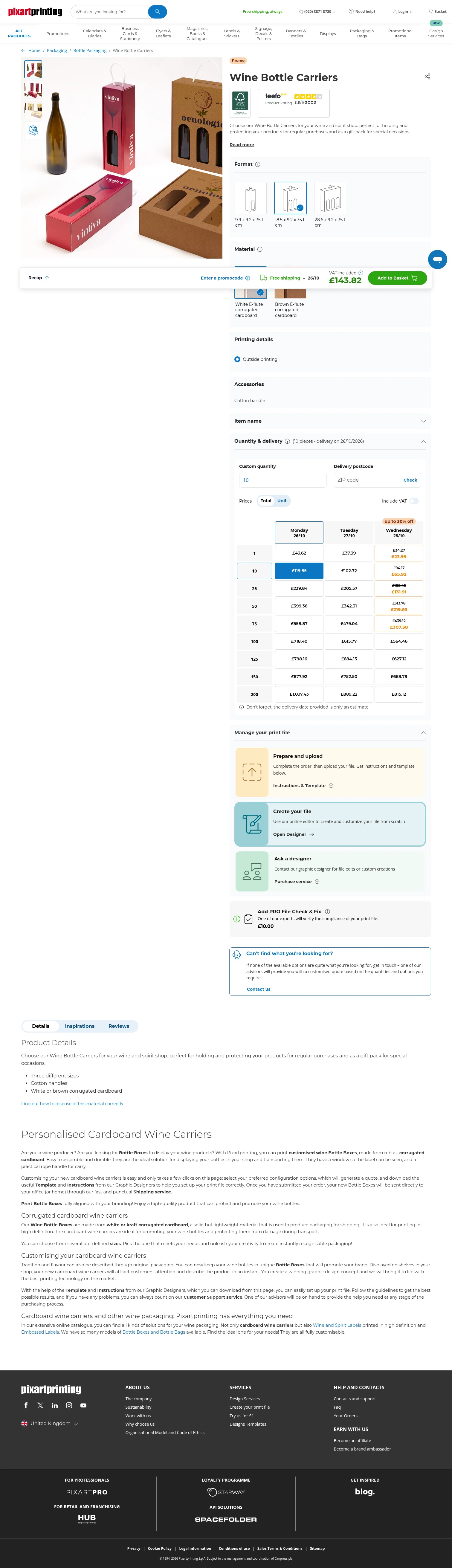Click the Read more link
This screenshot has width=452, height=1568.
pos(242,145)
